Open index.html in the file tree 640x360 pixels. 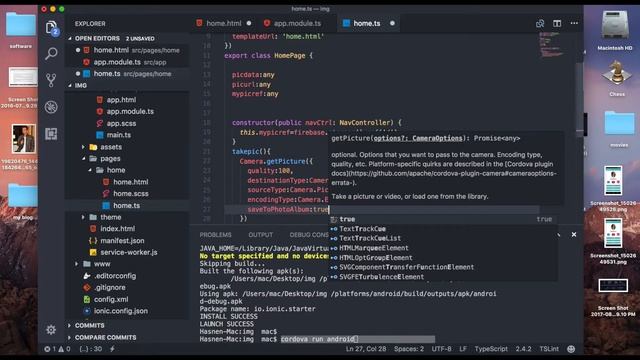pos(118,229)
